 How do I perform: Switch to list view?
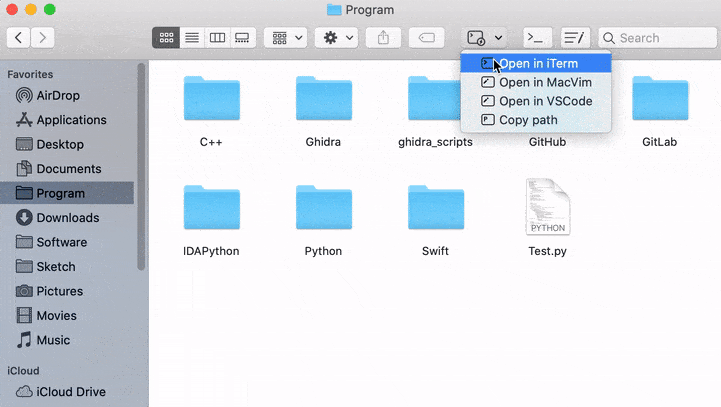[192, 38]
